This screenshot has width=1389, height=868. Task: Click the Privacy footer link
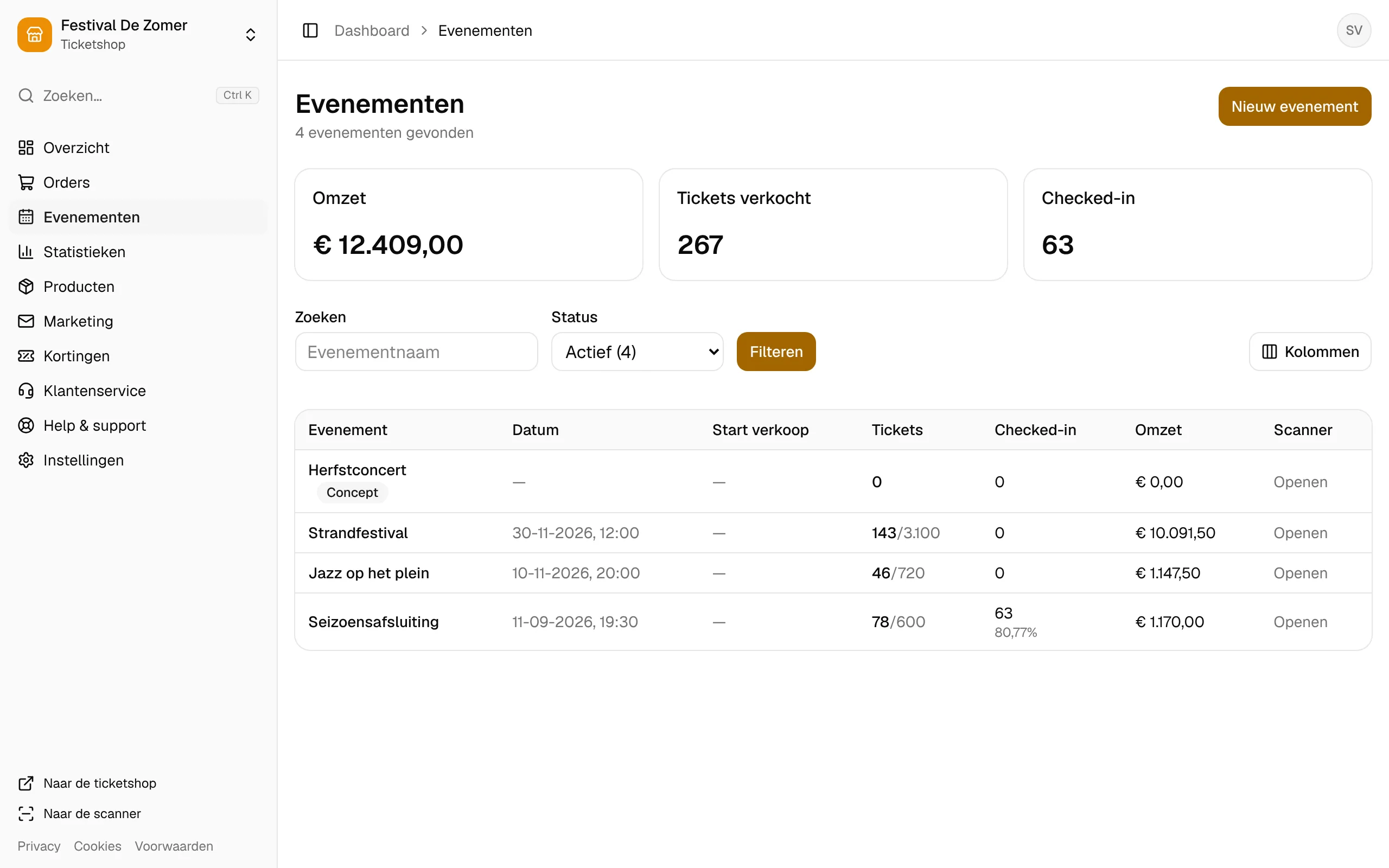(x=39, y=846)
